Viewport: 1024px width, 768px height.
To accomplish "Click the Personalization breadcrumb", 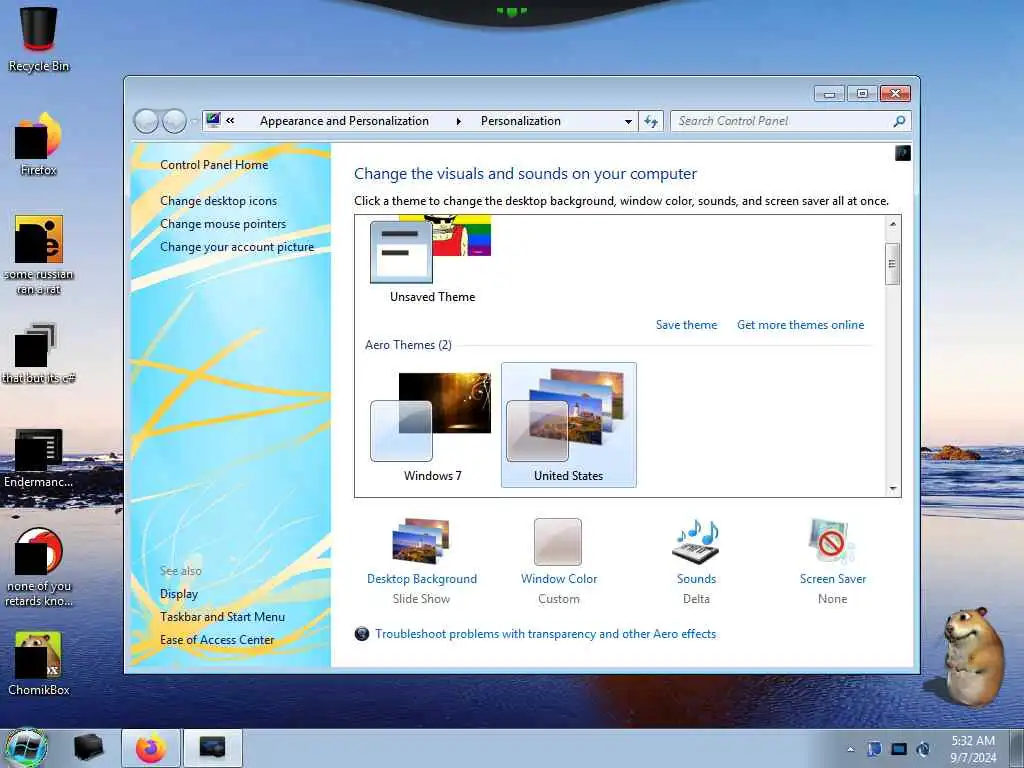I will pyautogui.click(x=520, y=121).
